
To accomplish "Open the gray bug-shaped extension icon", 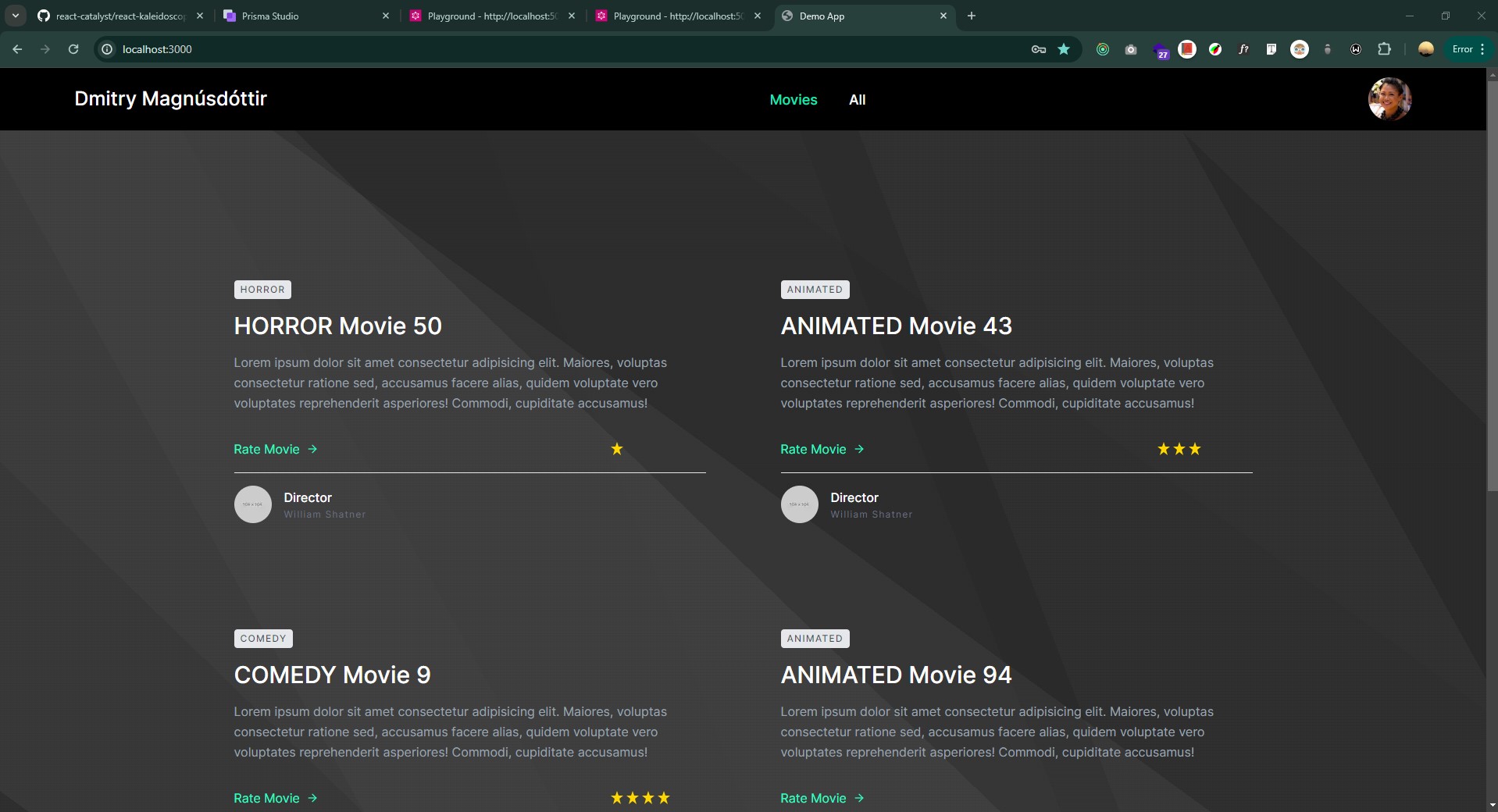I will pos(1328,49).
